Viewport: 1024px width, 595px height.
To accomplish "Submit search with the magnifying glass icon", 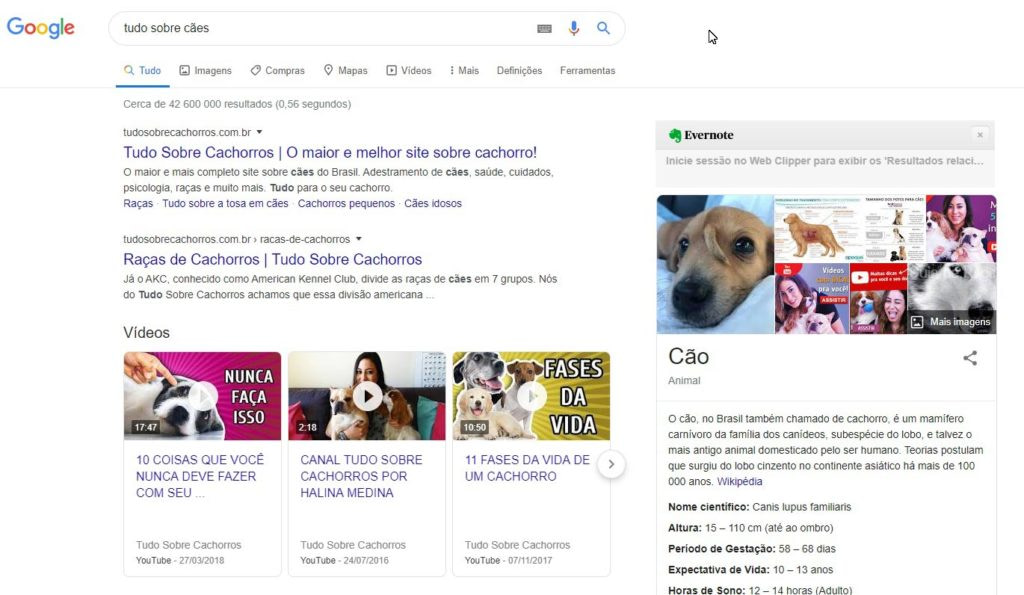I will coord(603,28).
